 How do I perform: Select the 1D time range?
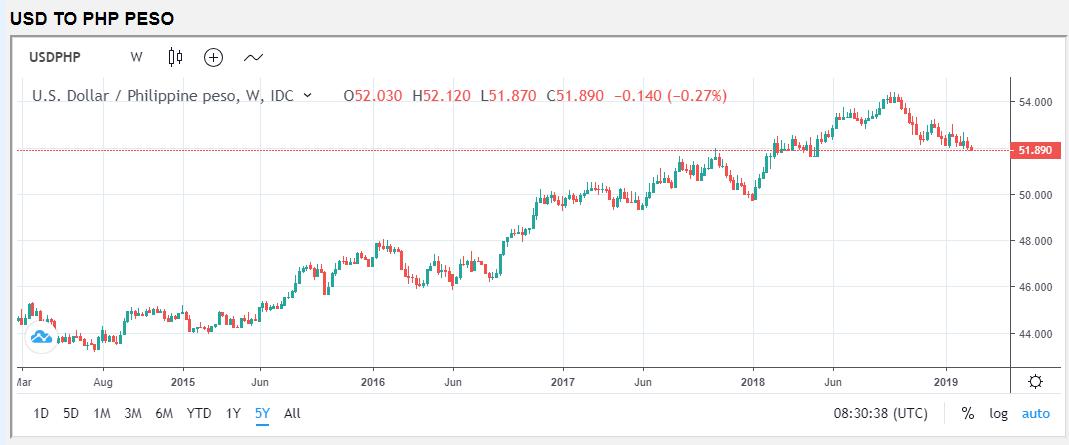click(41, 413)
